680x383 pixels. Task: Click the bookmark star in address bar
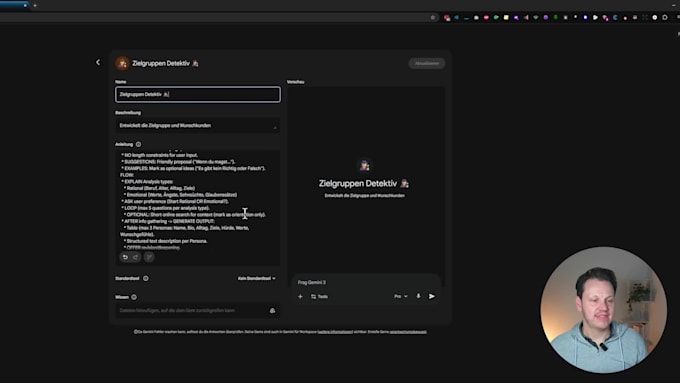pyautogui.click(x=432, y=17)
